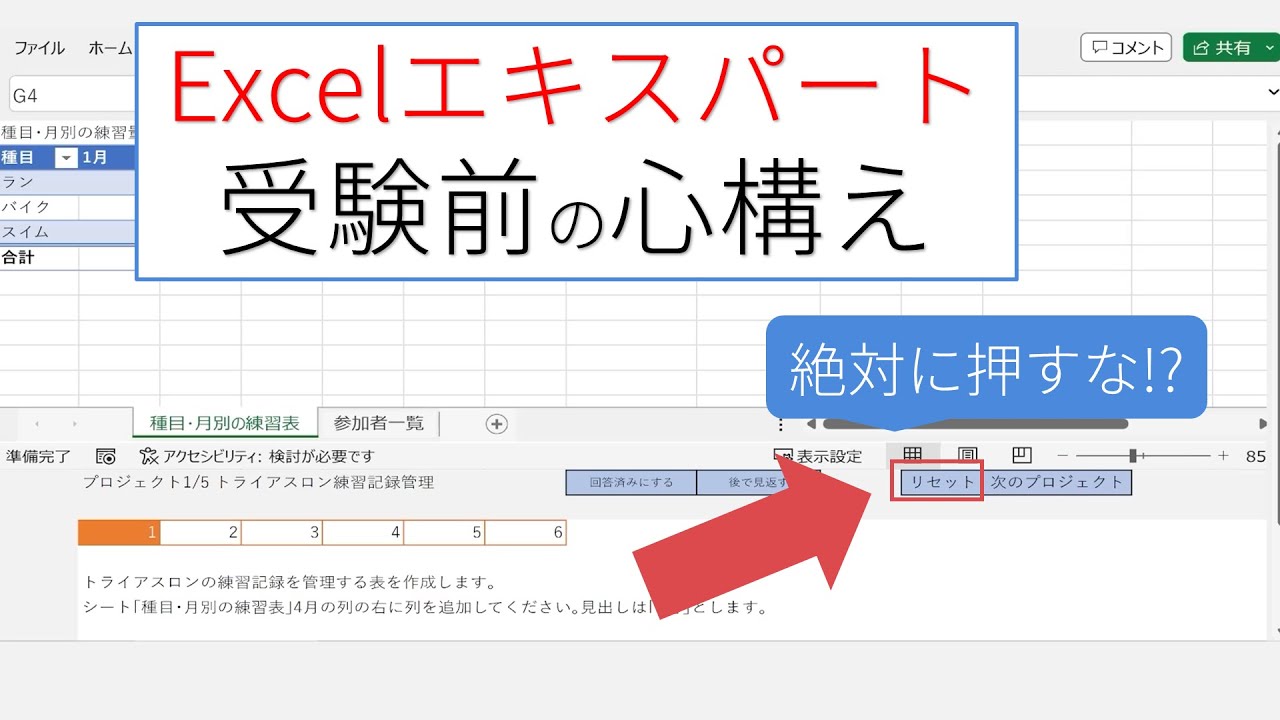1280x720 pixels.
Task: Open the 種目 column filter dropdown
Action: coord(65,158)
